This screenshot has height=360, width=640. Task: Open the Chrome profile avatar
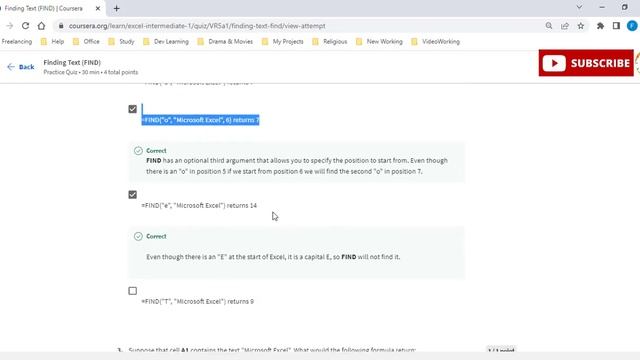632,26
